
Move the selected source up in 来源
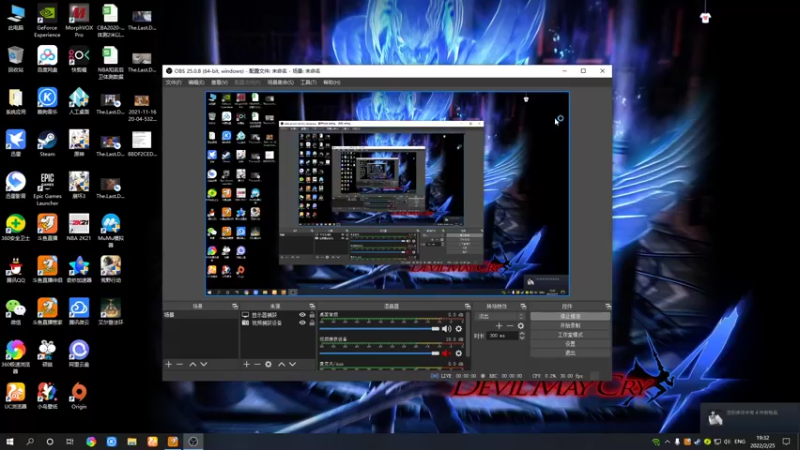pyautogui.click(x=282, y=364)
